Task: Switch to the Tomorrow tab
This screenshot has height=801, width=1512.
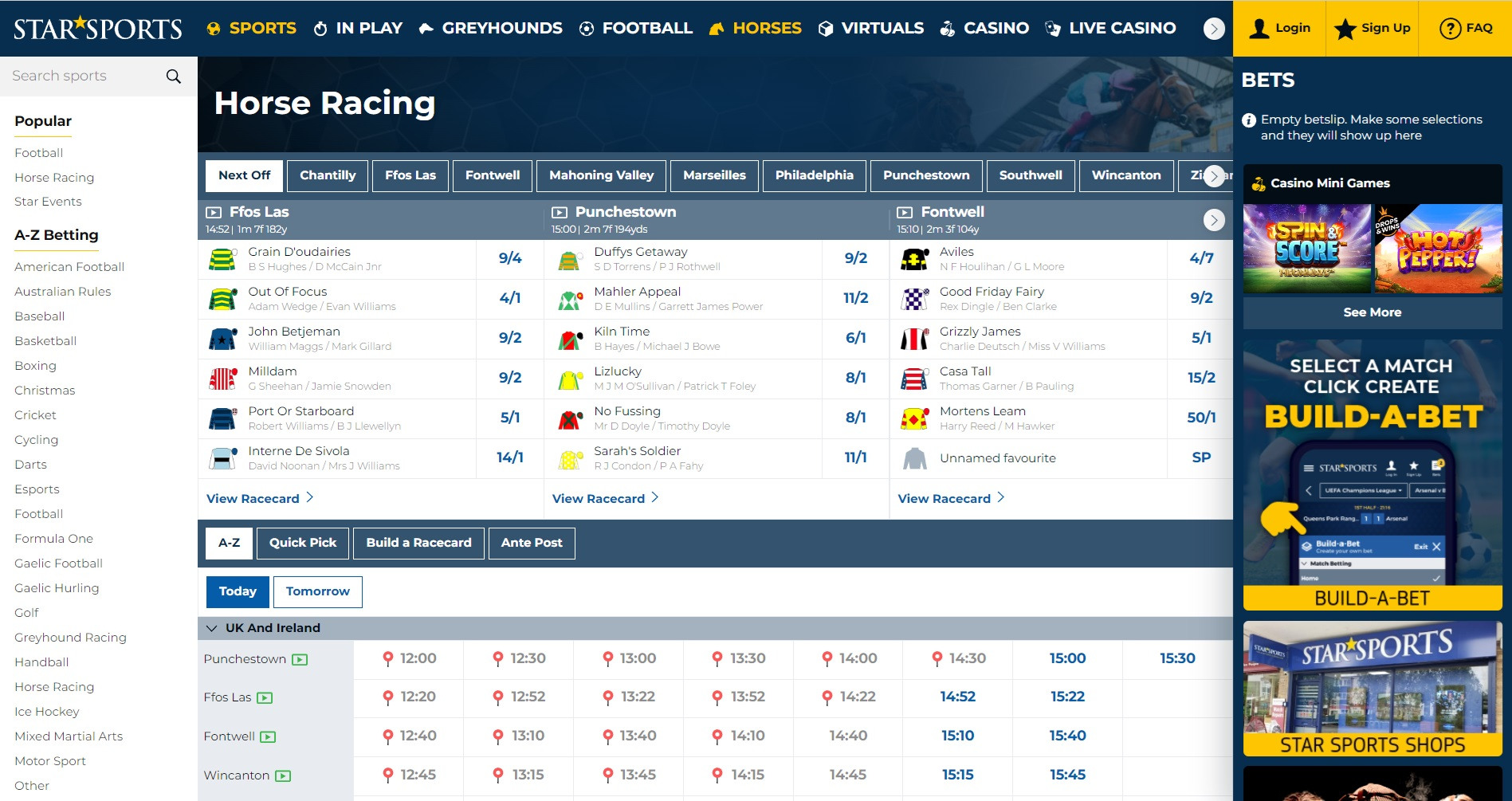Action: 317,591
